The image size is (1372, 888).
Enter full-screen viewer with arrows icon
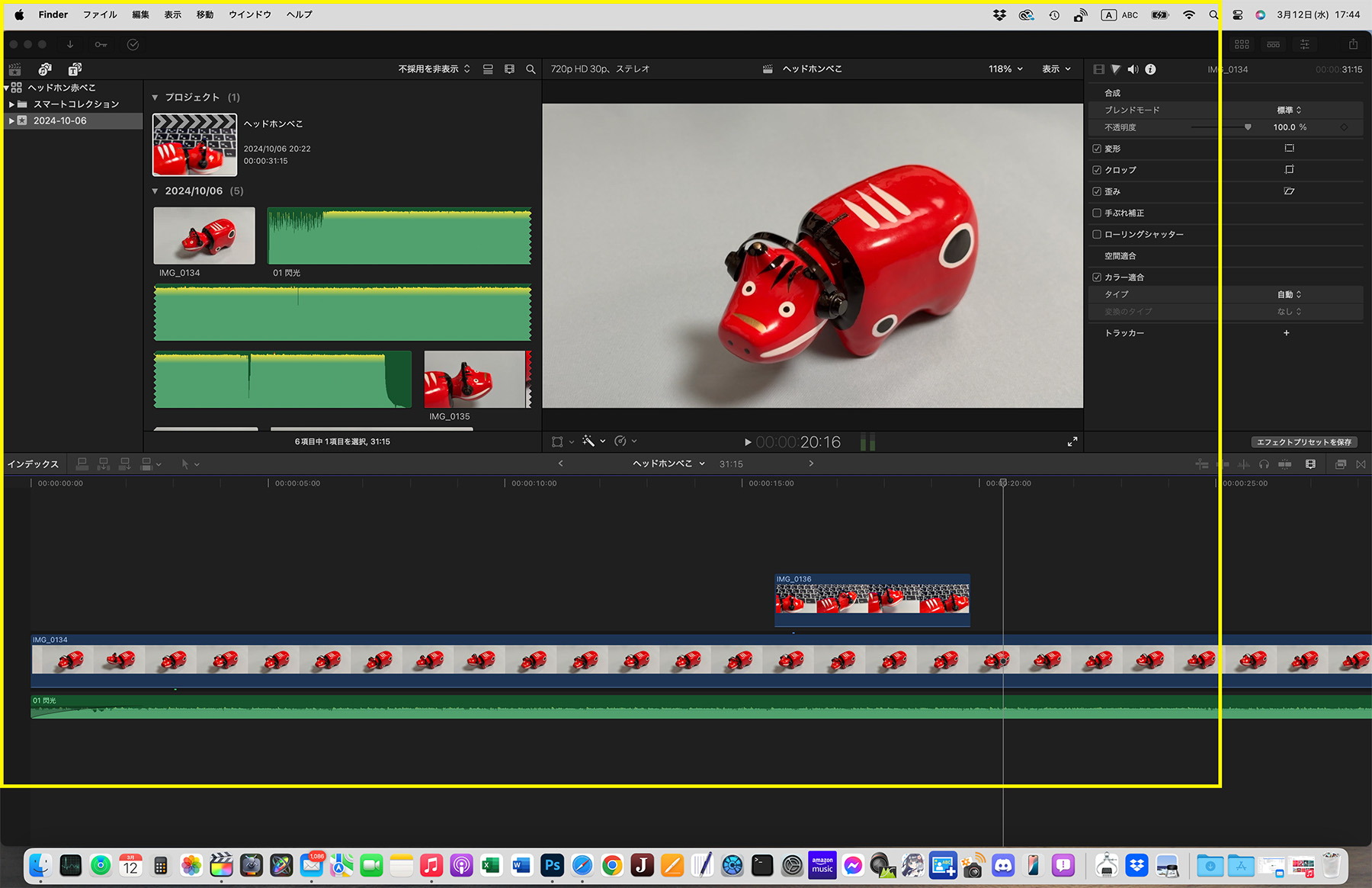1072,441
